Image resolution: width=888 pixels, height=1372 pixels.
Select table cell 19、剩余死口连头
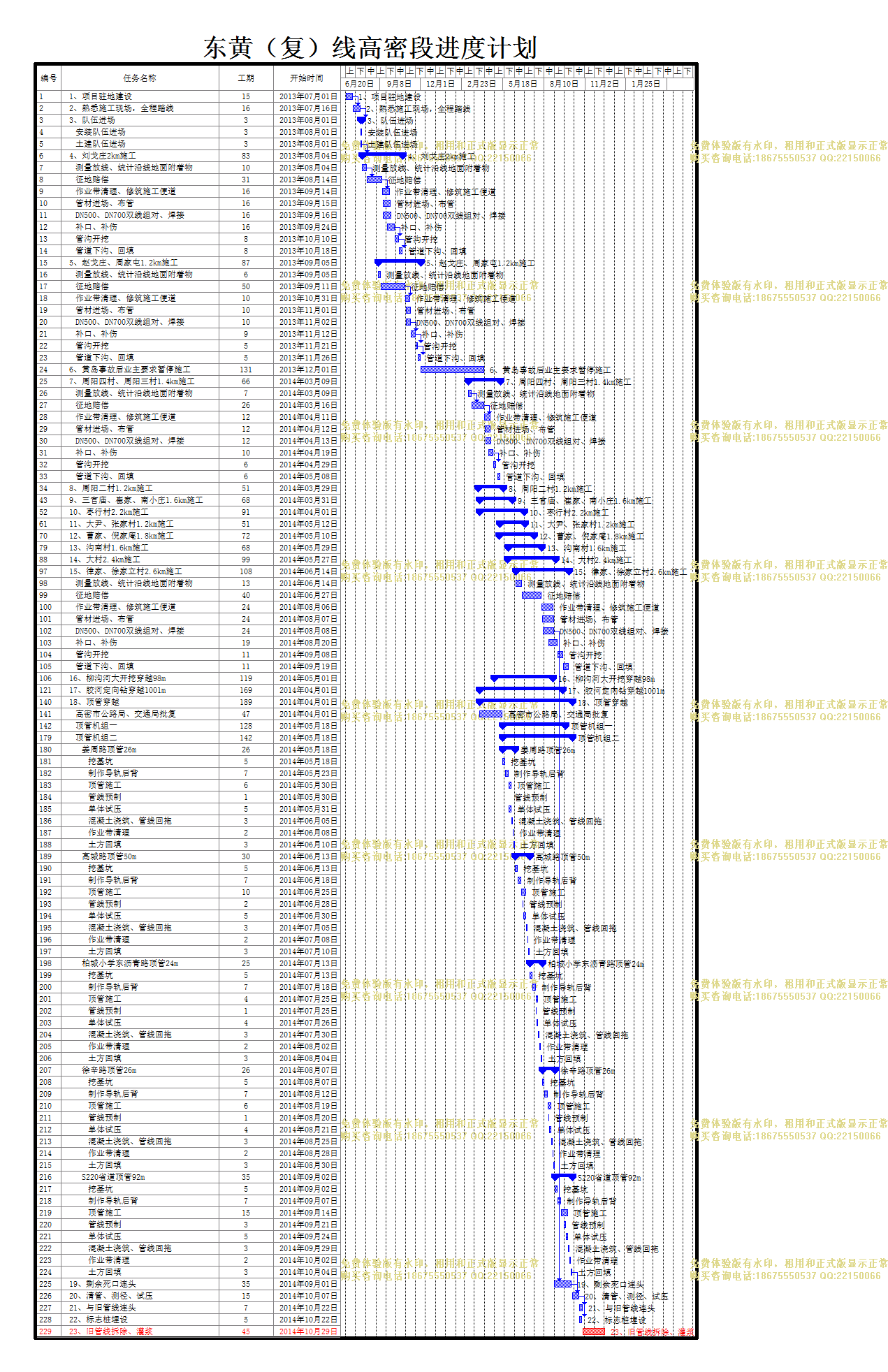[140, 1284]
